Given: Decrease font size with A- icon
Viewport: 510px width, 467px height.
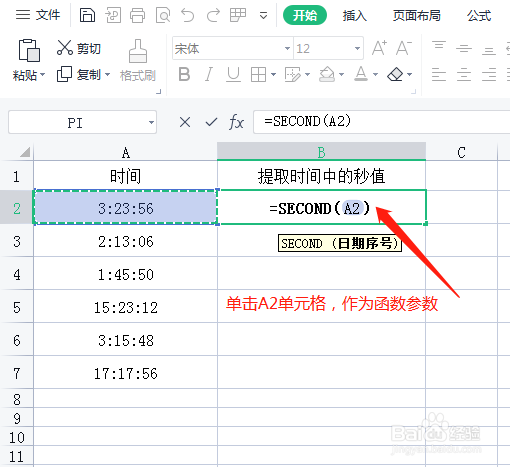Looking at the screenshot, I should coord(404,48).
